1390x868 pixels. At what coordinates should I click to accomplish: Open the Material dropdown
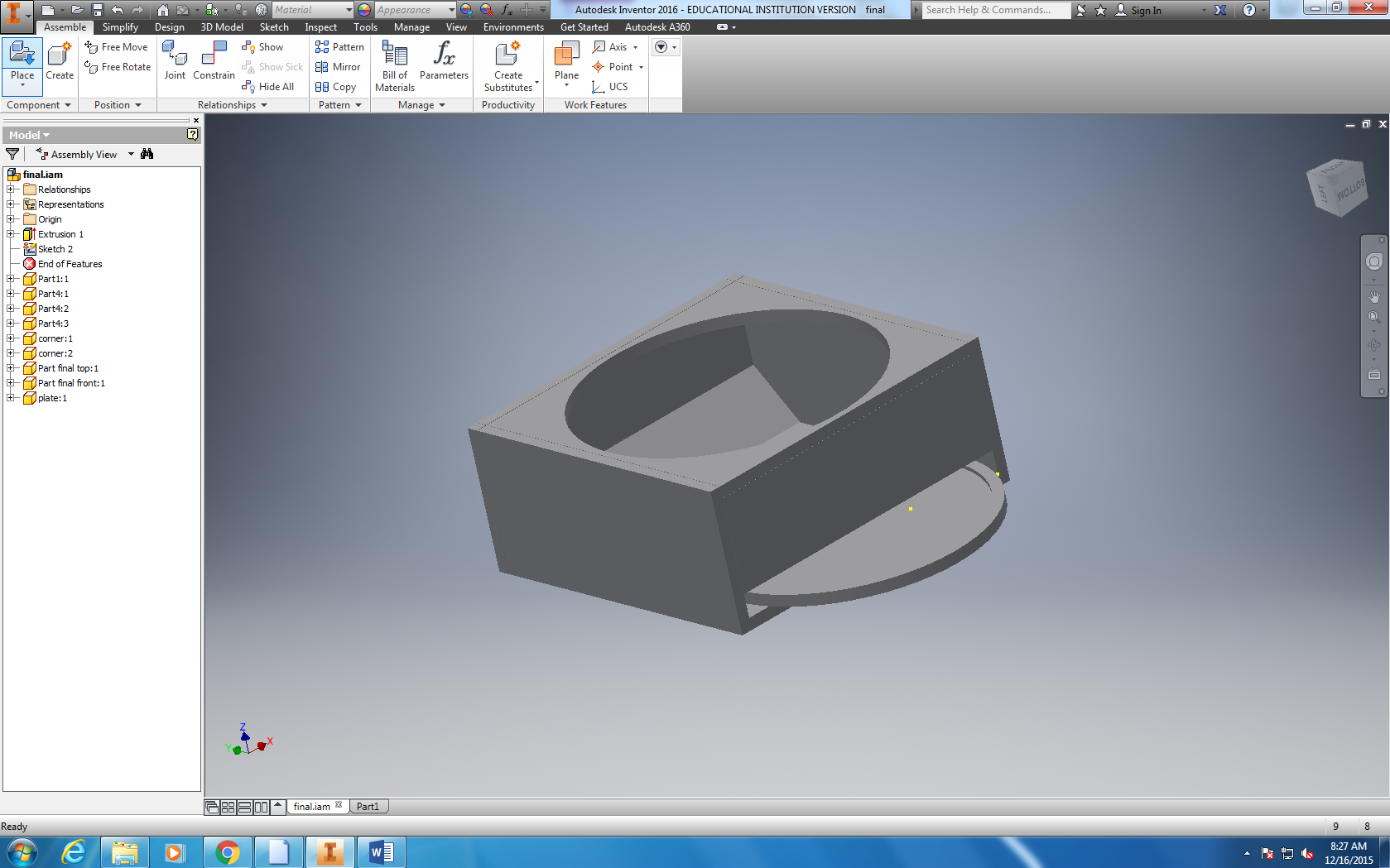[x=349, y=10]
